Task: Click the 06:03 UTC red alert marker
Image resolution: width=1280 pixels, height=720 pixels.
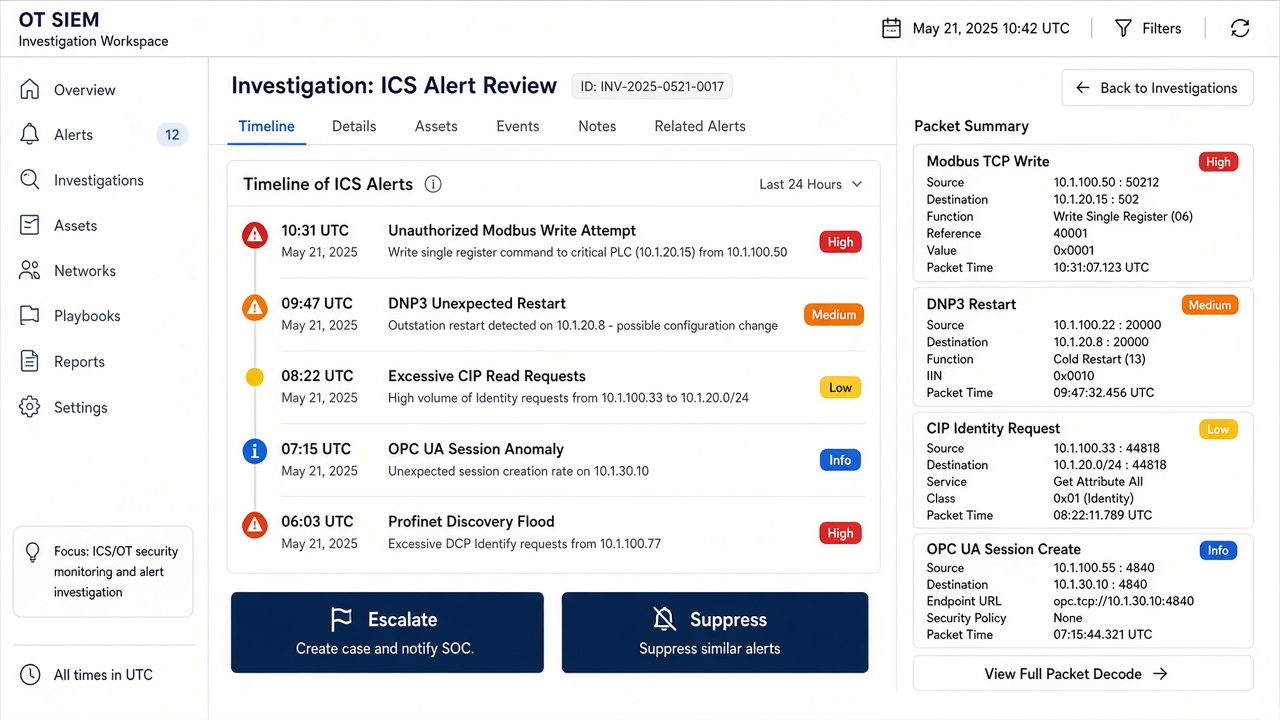Action: 255,524
